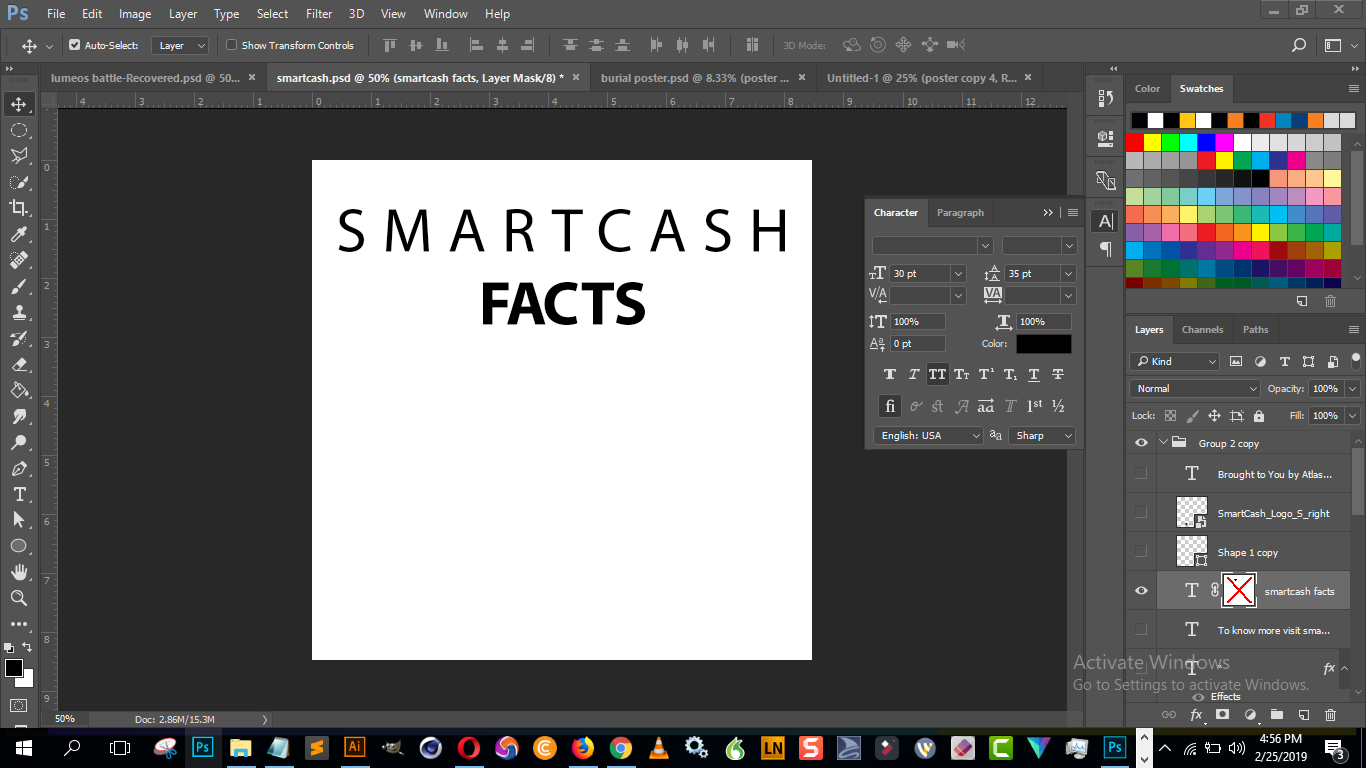The image size is (1366, 768).
Task: Select the Hand tool
Action: [19, 572]
